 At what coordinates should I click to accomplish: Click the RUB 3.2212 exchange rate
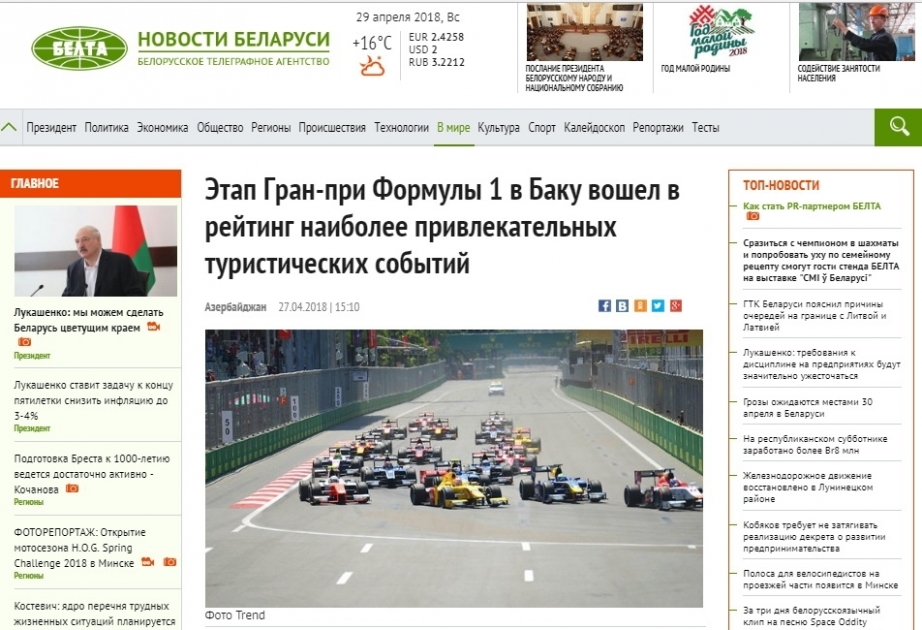pos(436,62)
